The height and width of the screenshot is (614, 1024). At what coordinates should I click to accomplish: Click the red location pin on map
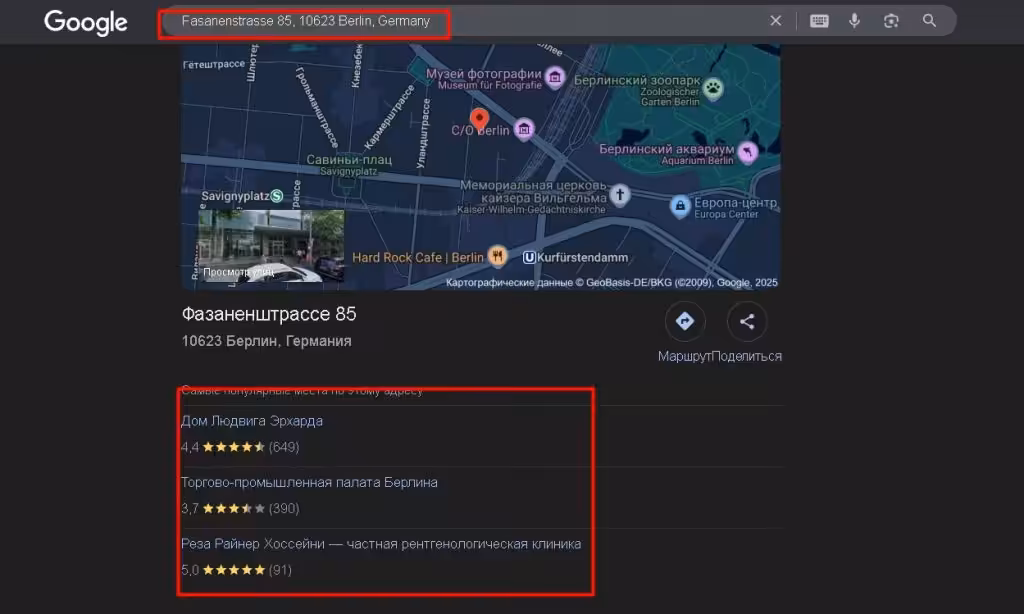click(479, 121)
